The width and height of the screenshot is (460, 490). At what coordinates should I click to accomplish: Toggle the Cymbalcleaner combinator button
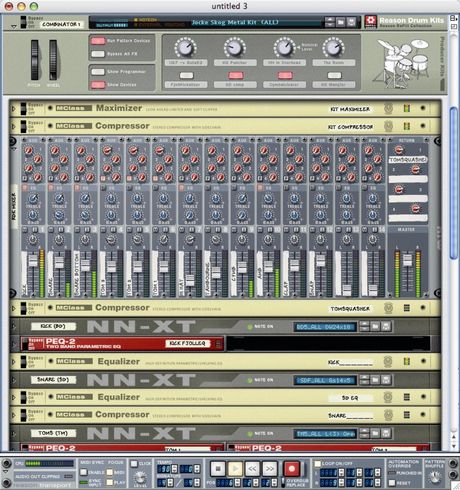(285, 75)
